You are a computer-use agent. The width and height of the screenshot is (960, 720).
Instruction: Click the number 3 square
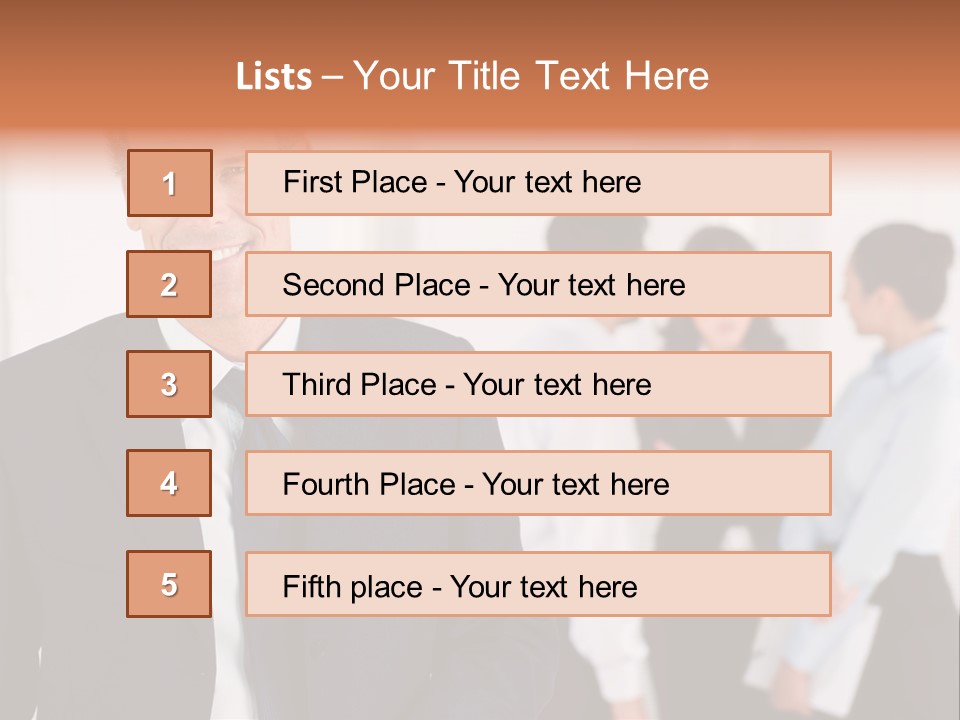tap(169, 384)
